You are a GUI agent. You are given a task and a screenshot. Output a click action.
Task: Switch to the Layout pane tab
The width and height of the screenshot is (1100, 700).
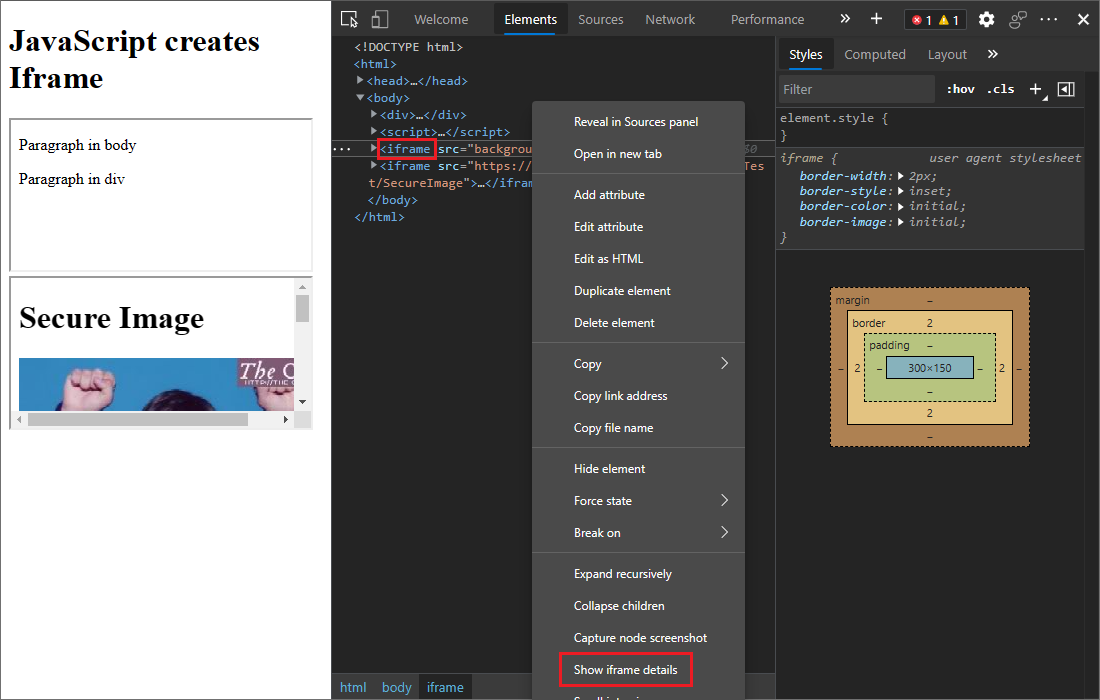(x=947, y=54)
